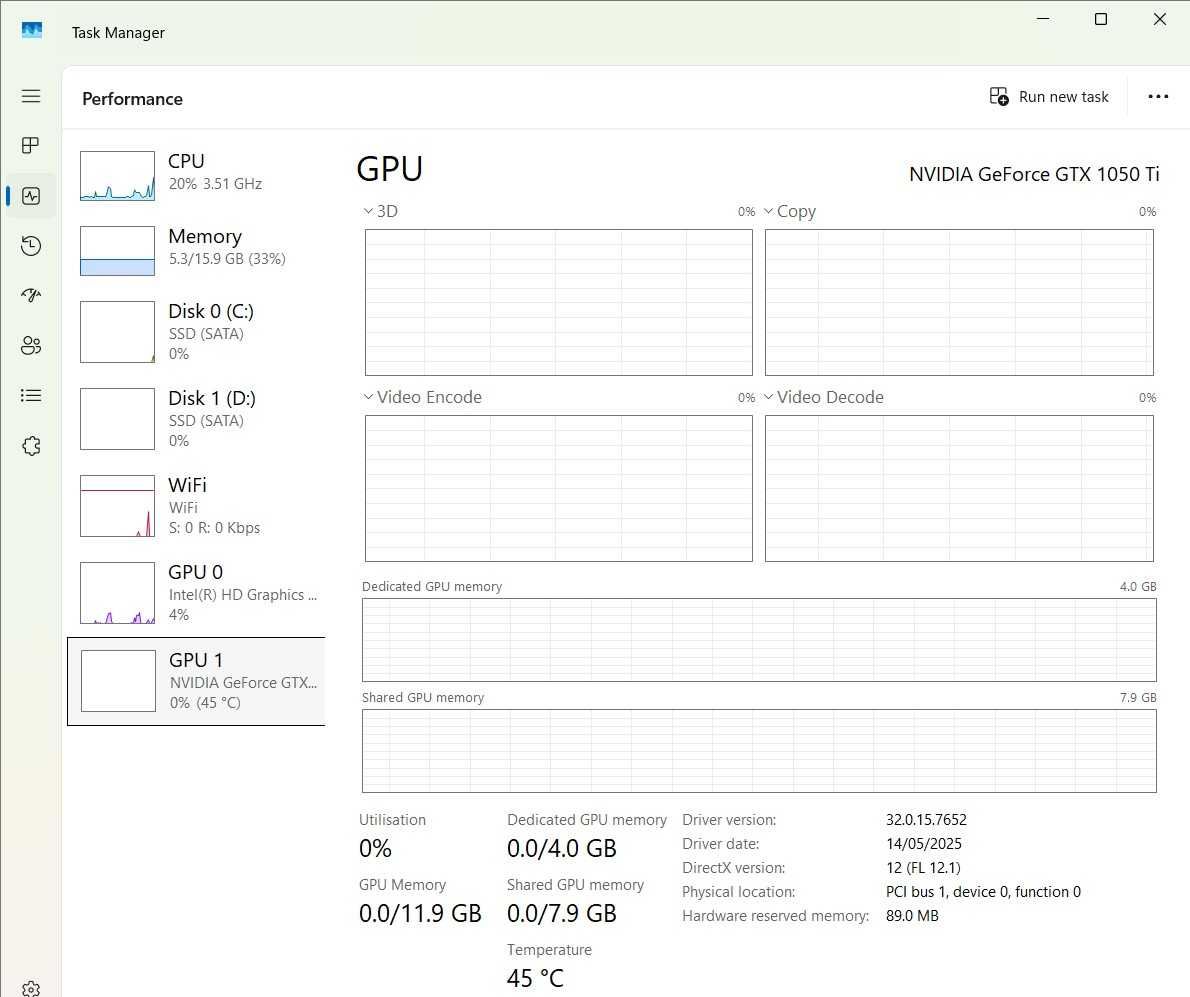The width and height of the screenshot is (1190, 997).
Task: Click the driver date 14/05/2025
Action: (x=924, y=844)
